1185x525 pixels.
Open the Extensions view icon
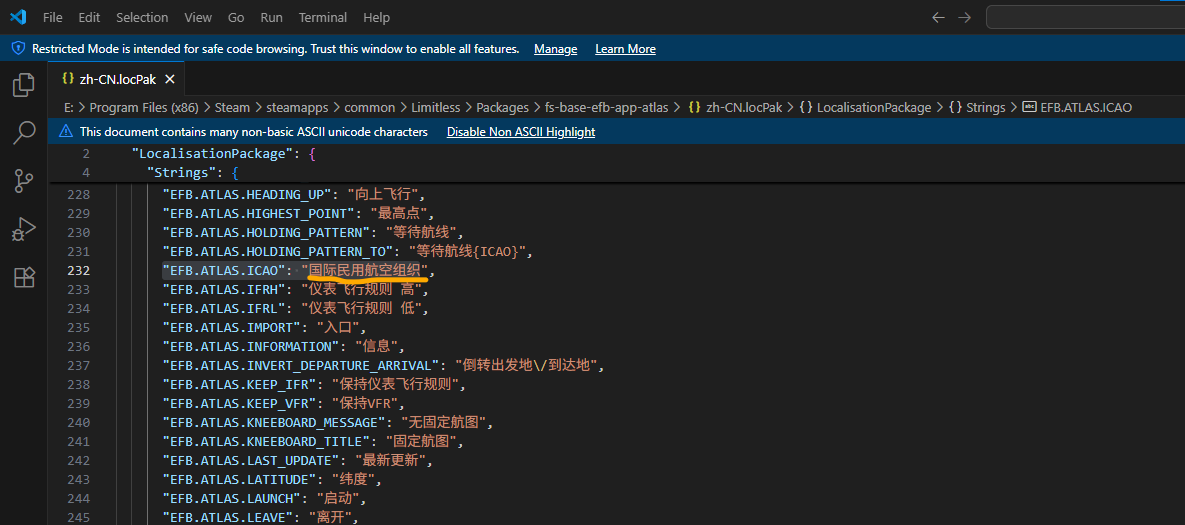tap(23, 277)
